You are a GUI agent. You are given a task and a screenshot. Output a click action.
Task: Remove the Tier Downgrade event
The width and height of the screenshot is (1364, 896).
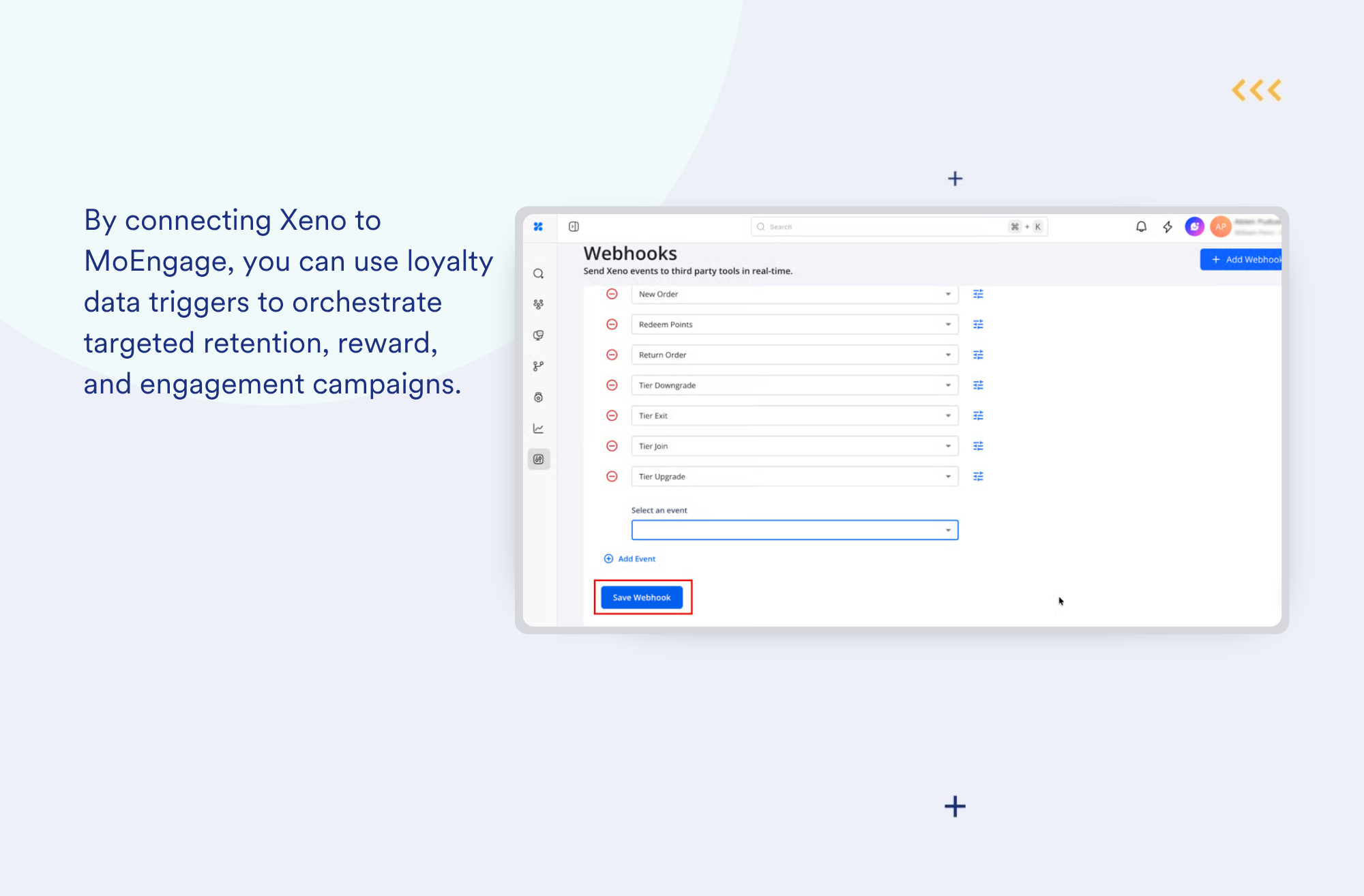coord(612,385)
